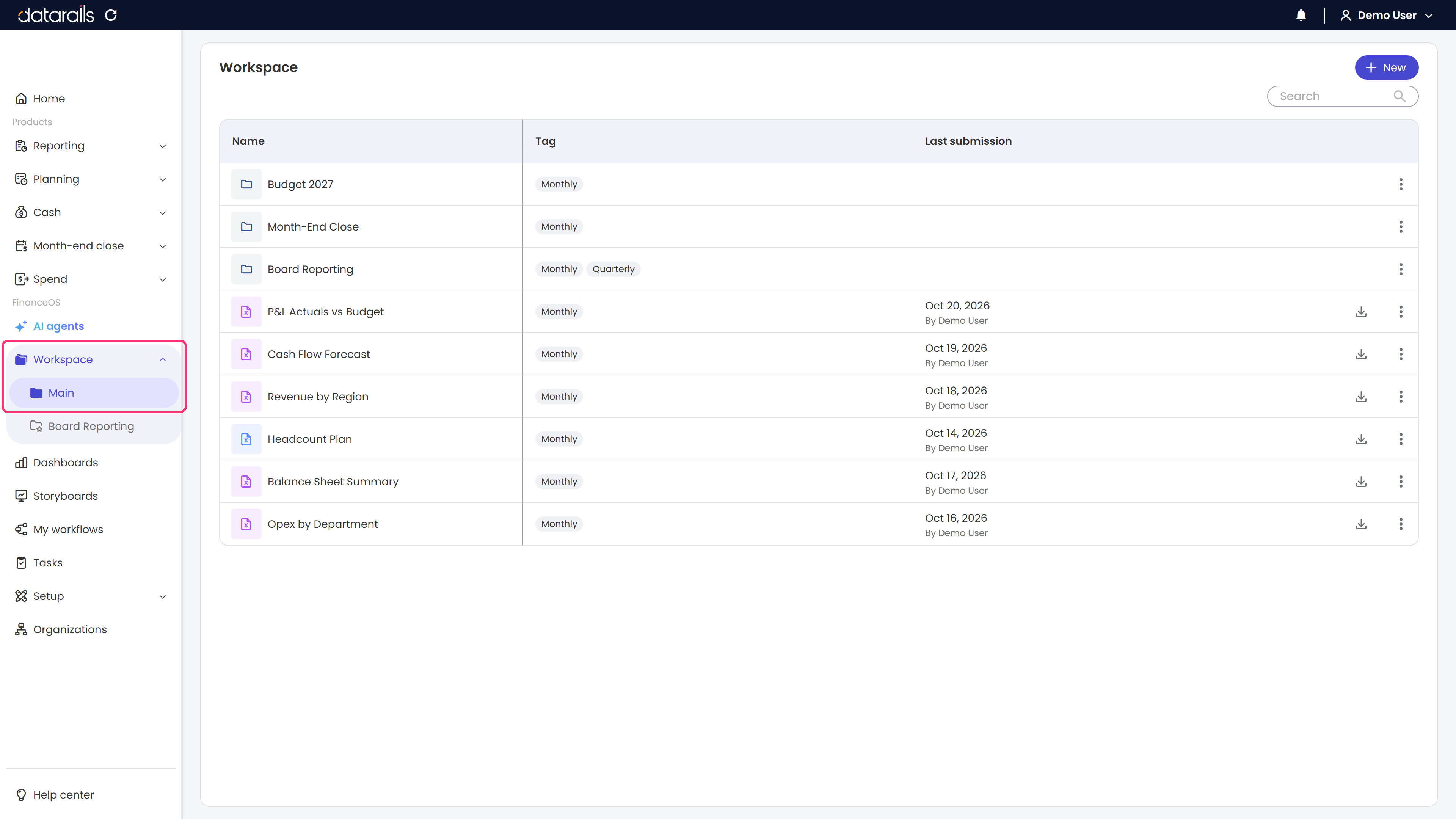This screenshot has height=819, width=1456.
Task: Open the kebab menu for Headcount Plan
Action: point(1401,439)
